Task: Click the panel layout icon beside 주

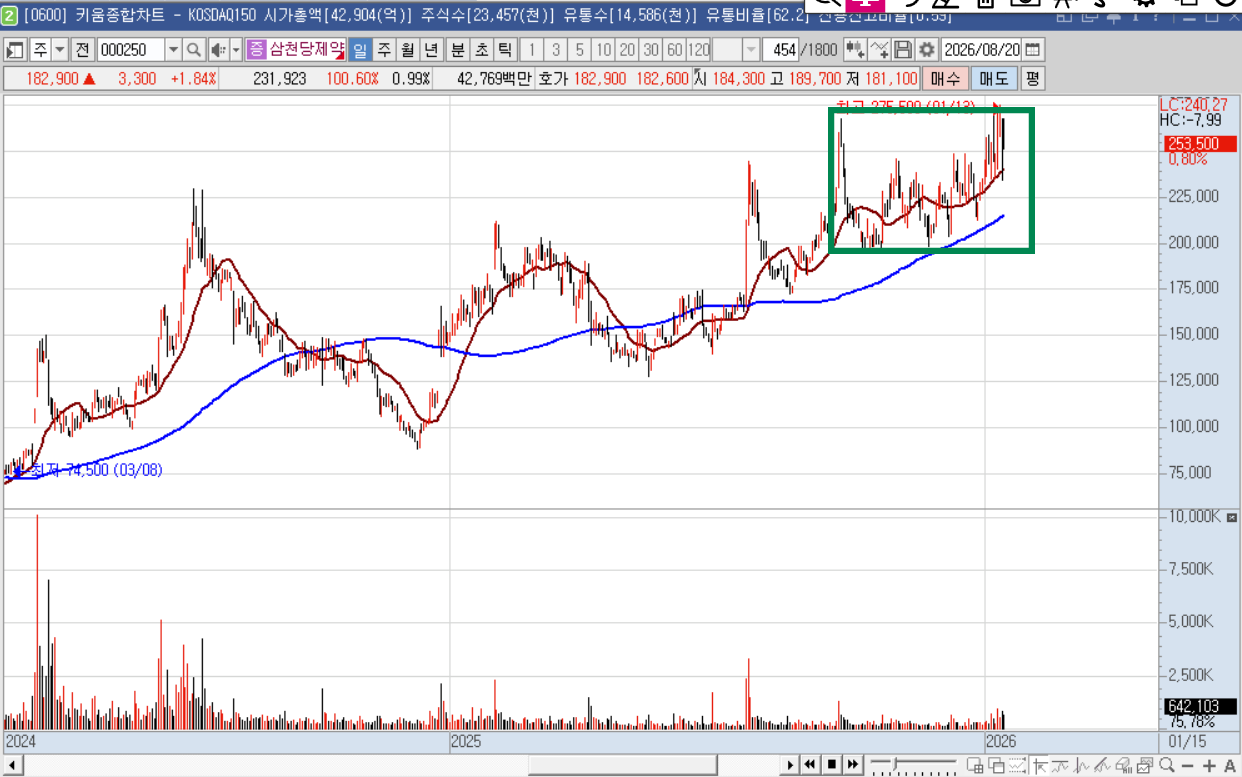Action: [x=16, y=50]
